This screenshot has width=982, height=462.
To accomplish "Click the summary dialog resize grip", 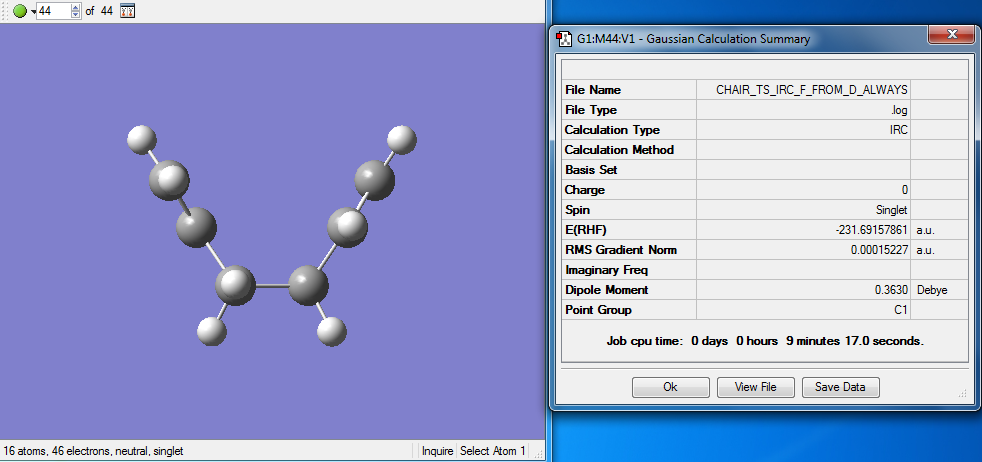I will tap(963, 394).
